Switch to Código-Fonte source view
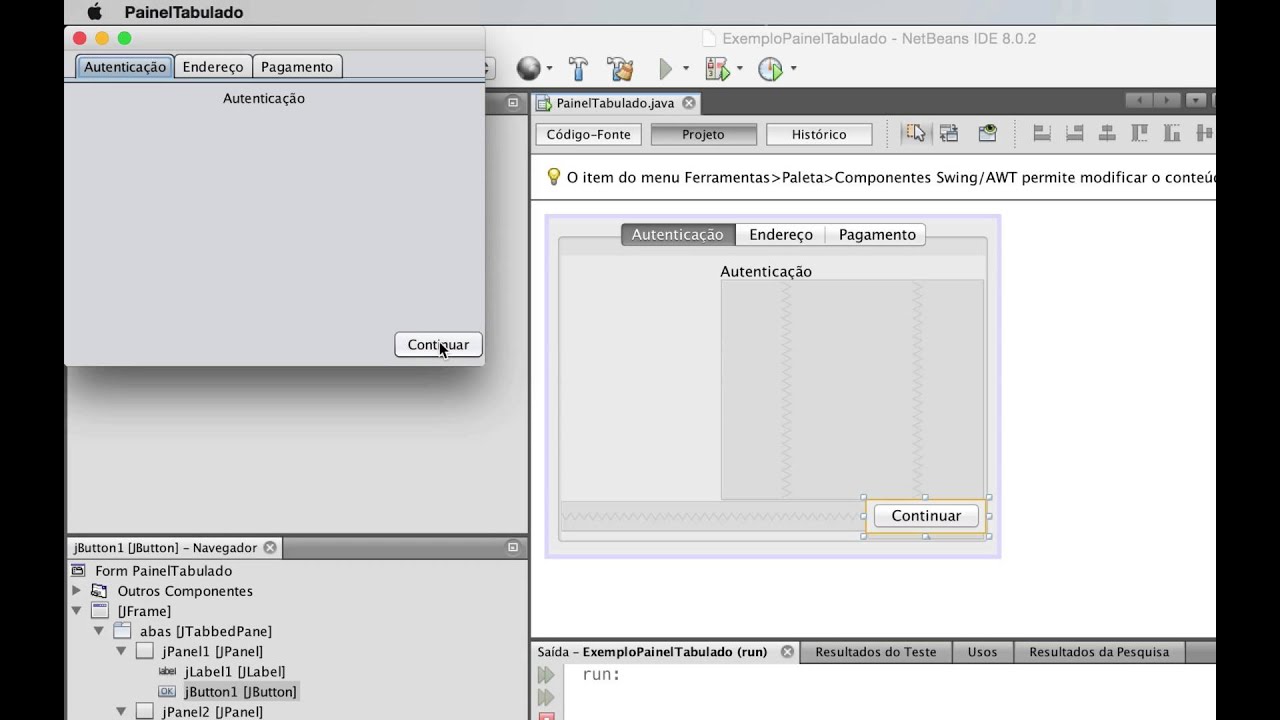Image resolution: width=1280 pixels, height=720 pixels. (588, 134)
